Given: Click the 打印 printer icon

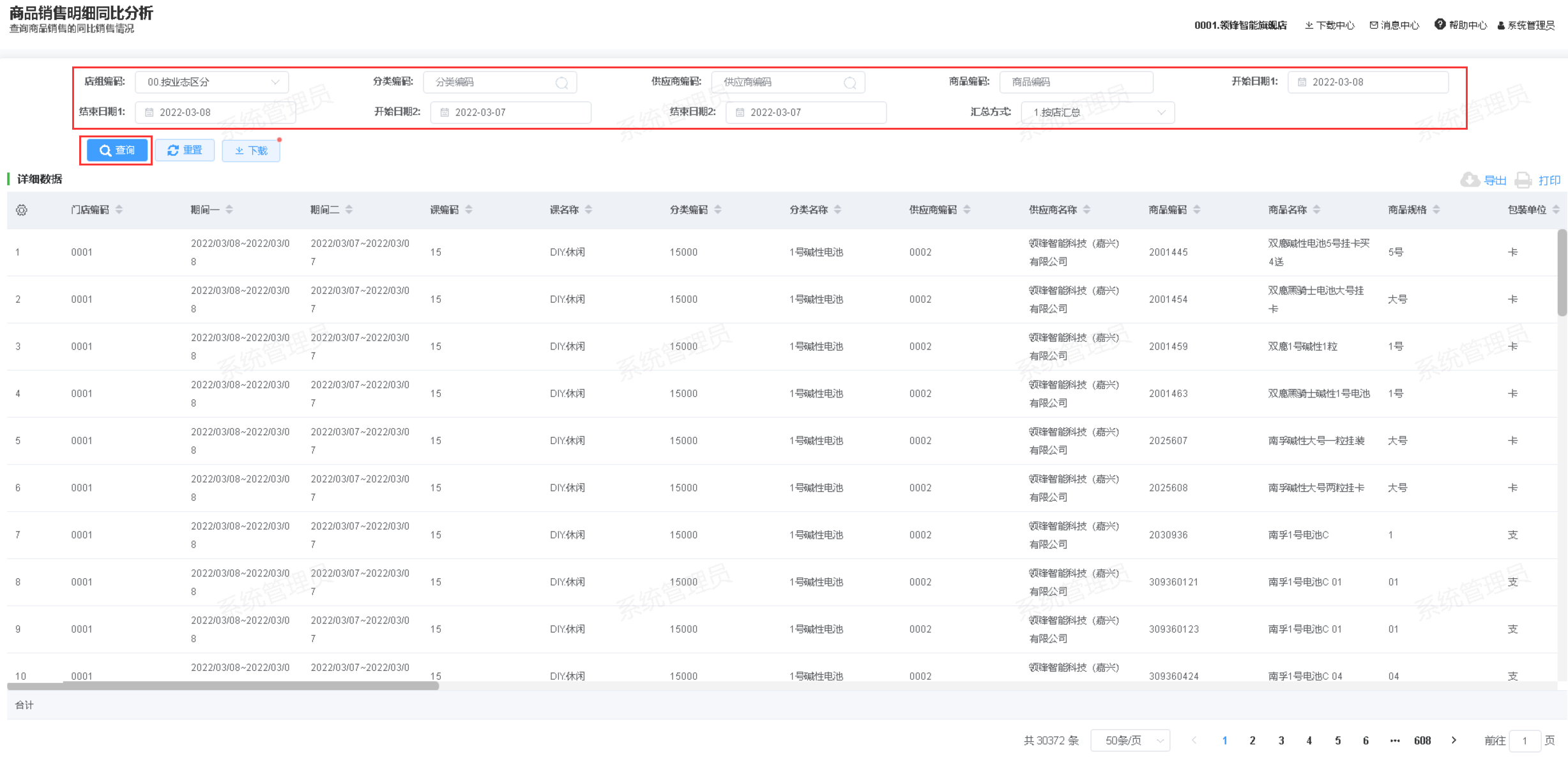Looking at the screenshot, I should 1523,180.
